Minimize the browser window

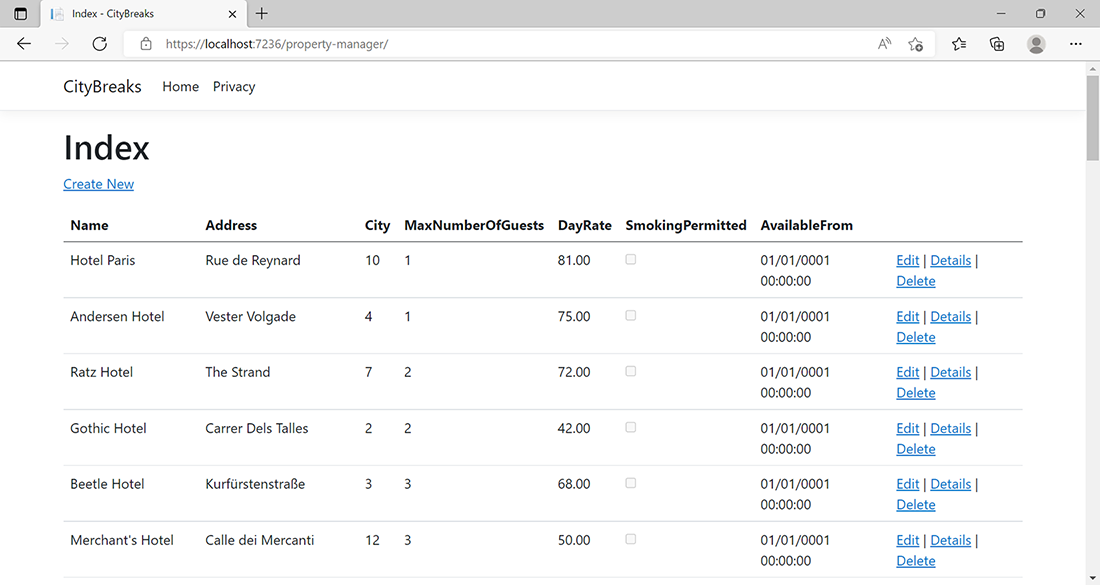[x=1001, y=13]
